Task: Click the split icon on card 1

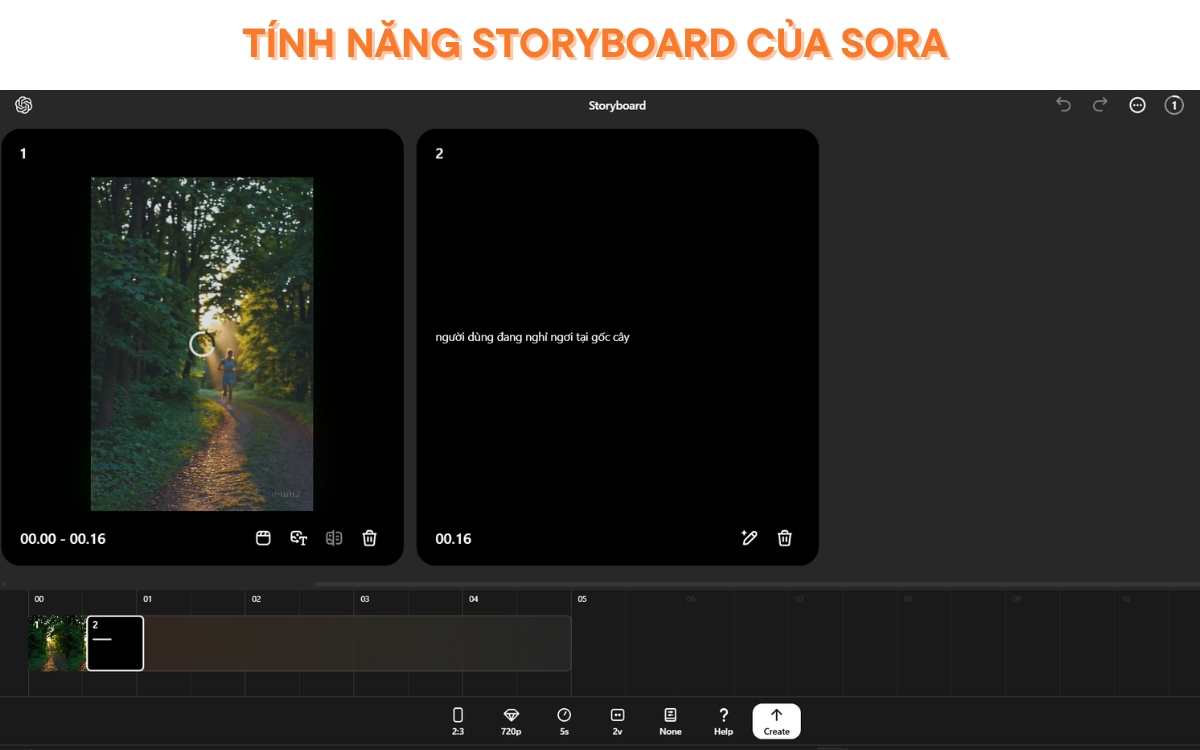Action: pyautogui.click(x=334, y=538)
